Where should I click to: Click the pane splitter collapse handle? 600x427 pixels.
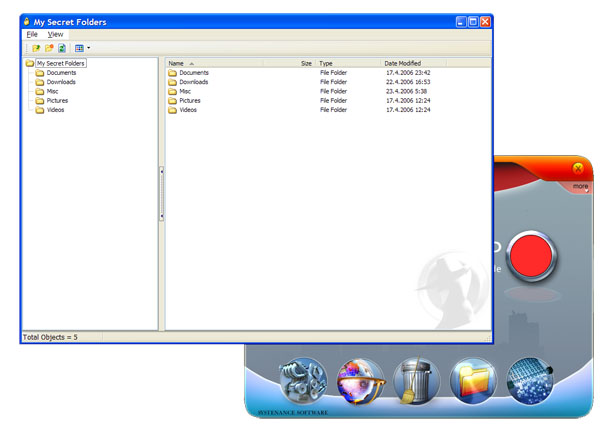161,194
